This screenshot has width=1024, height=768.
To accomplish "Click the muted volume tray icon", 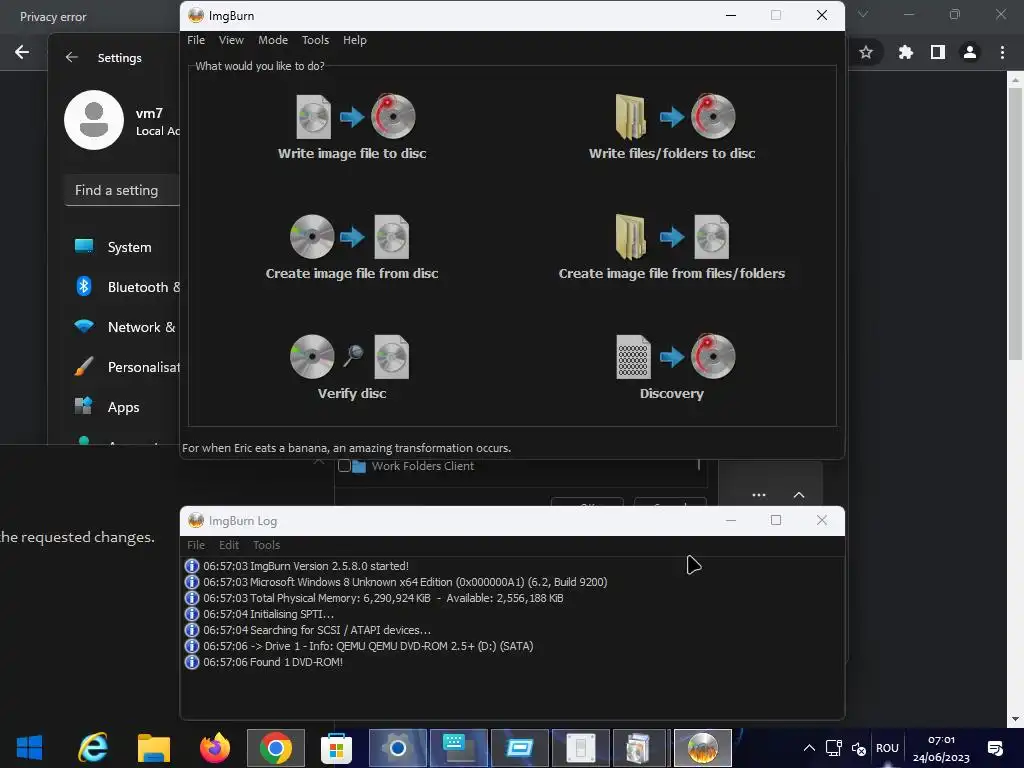I will click(x=859, y=748).
